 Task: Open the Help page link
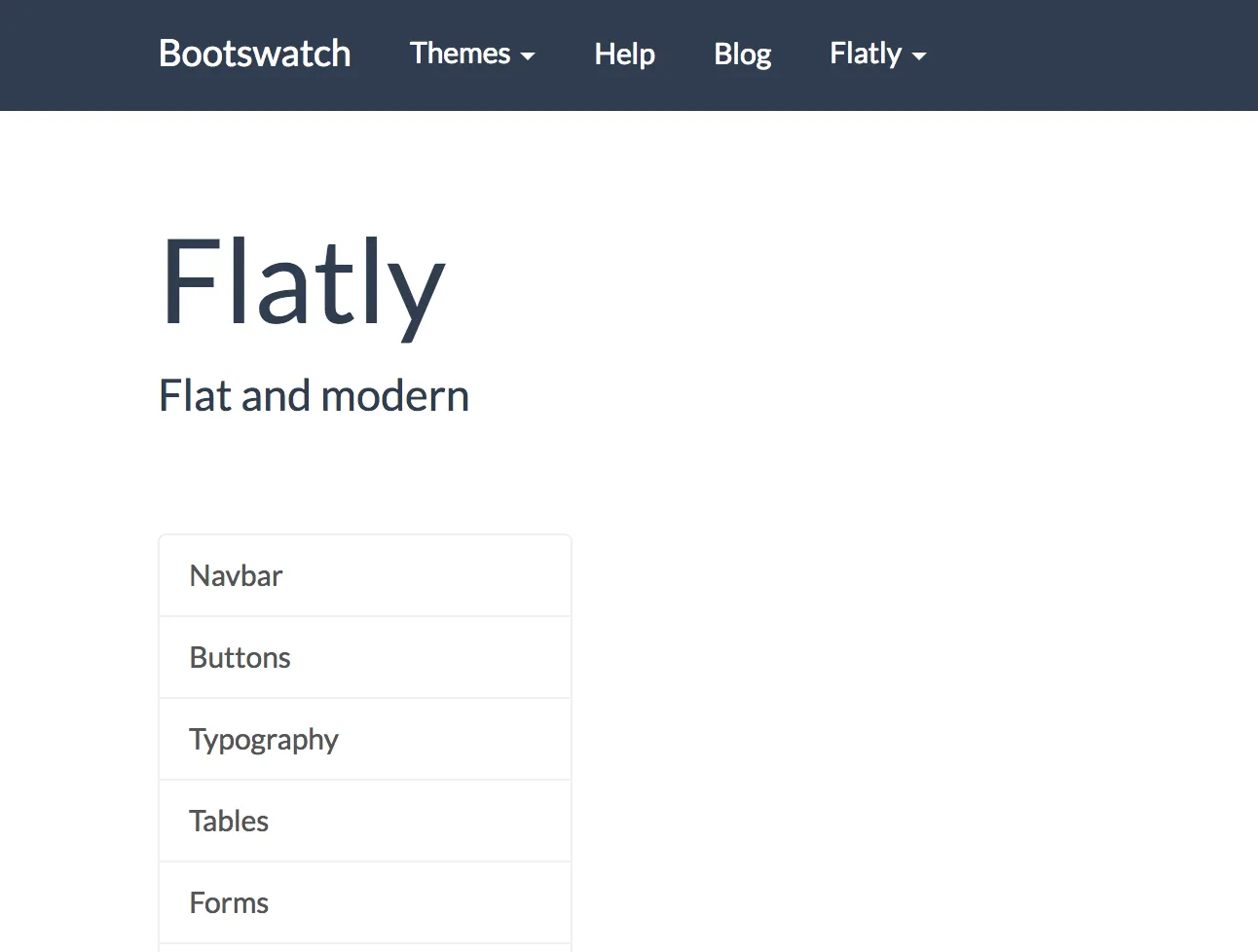pos(624,54)
